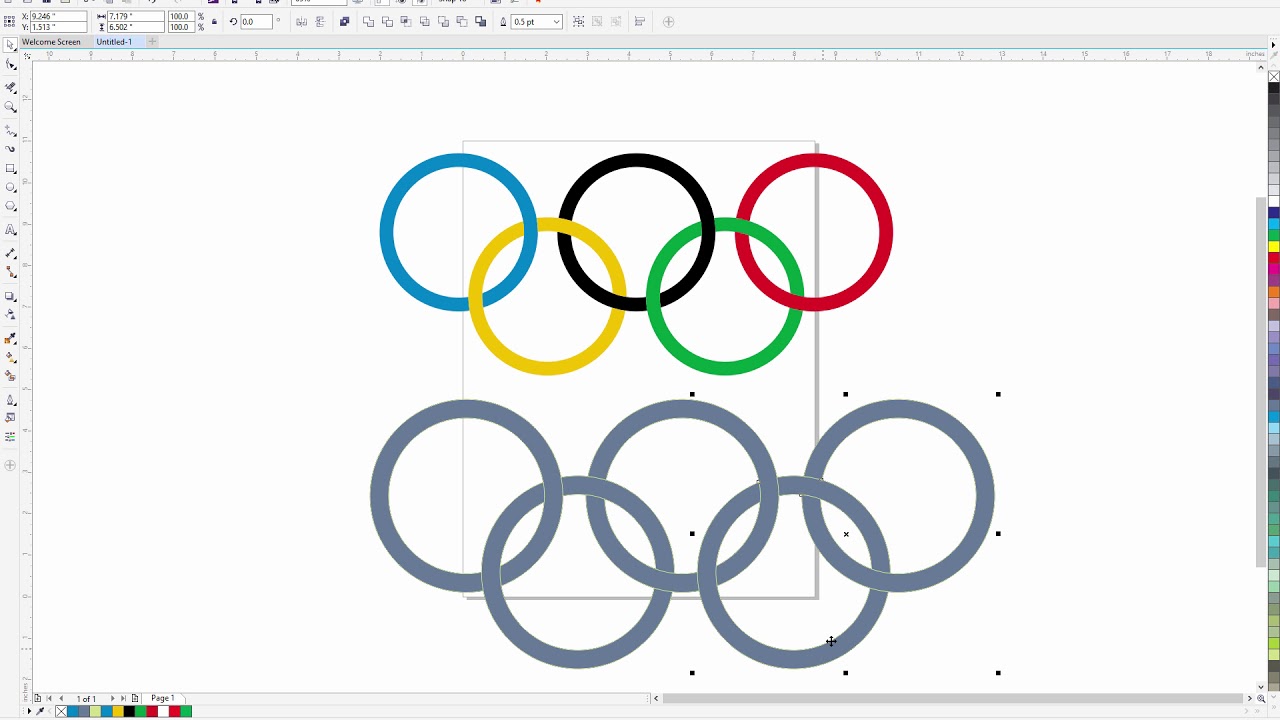This screenshot has width=1280, height=720.
Task: Select the Interactive Fill tool
Action: [11, 358]
